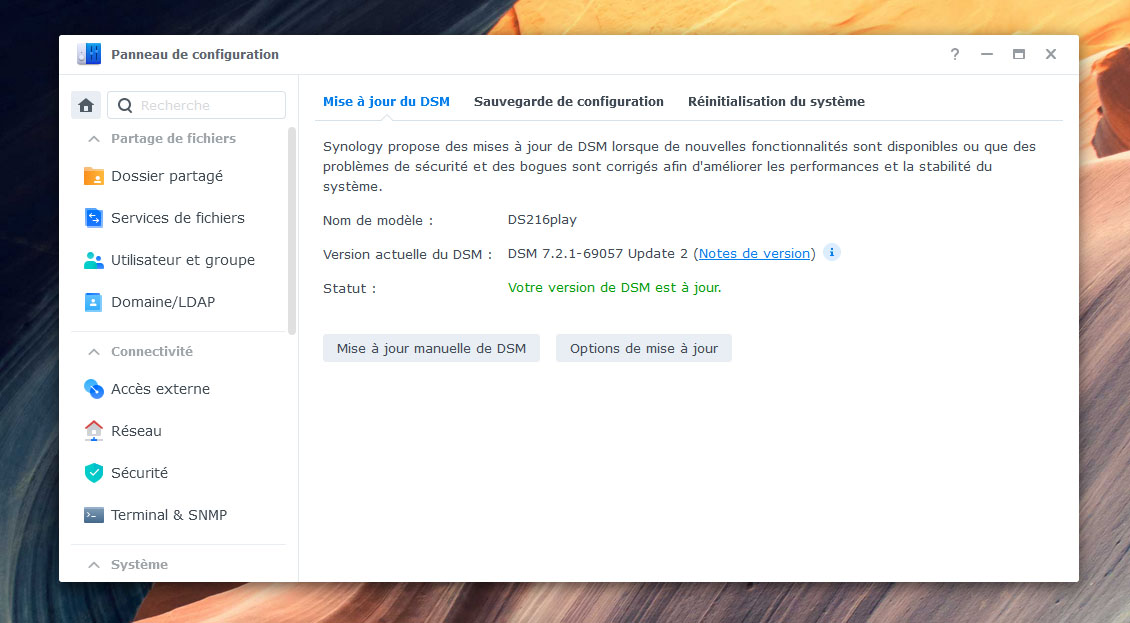1130x623 pixels.
Task: Open the Dossier partagé folder icon
Action: pos(94,176)
